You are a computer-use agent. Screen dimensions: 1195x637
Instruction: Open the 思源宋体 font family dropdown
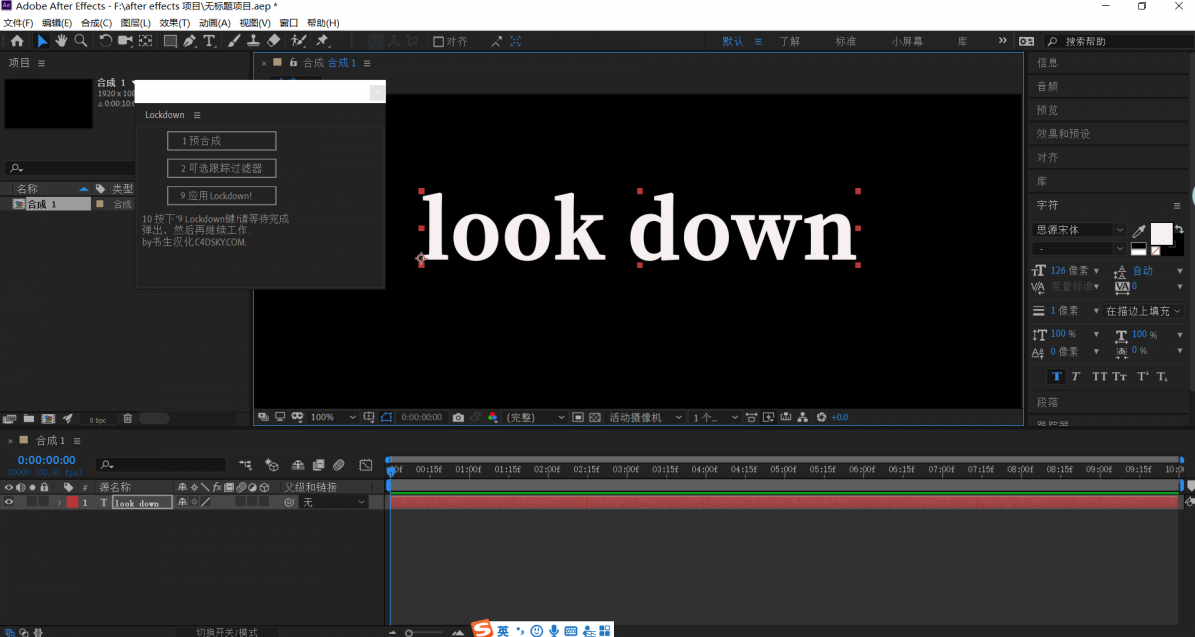(1078, 230)
